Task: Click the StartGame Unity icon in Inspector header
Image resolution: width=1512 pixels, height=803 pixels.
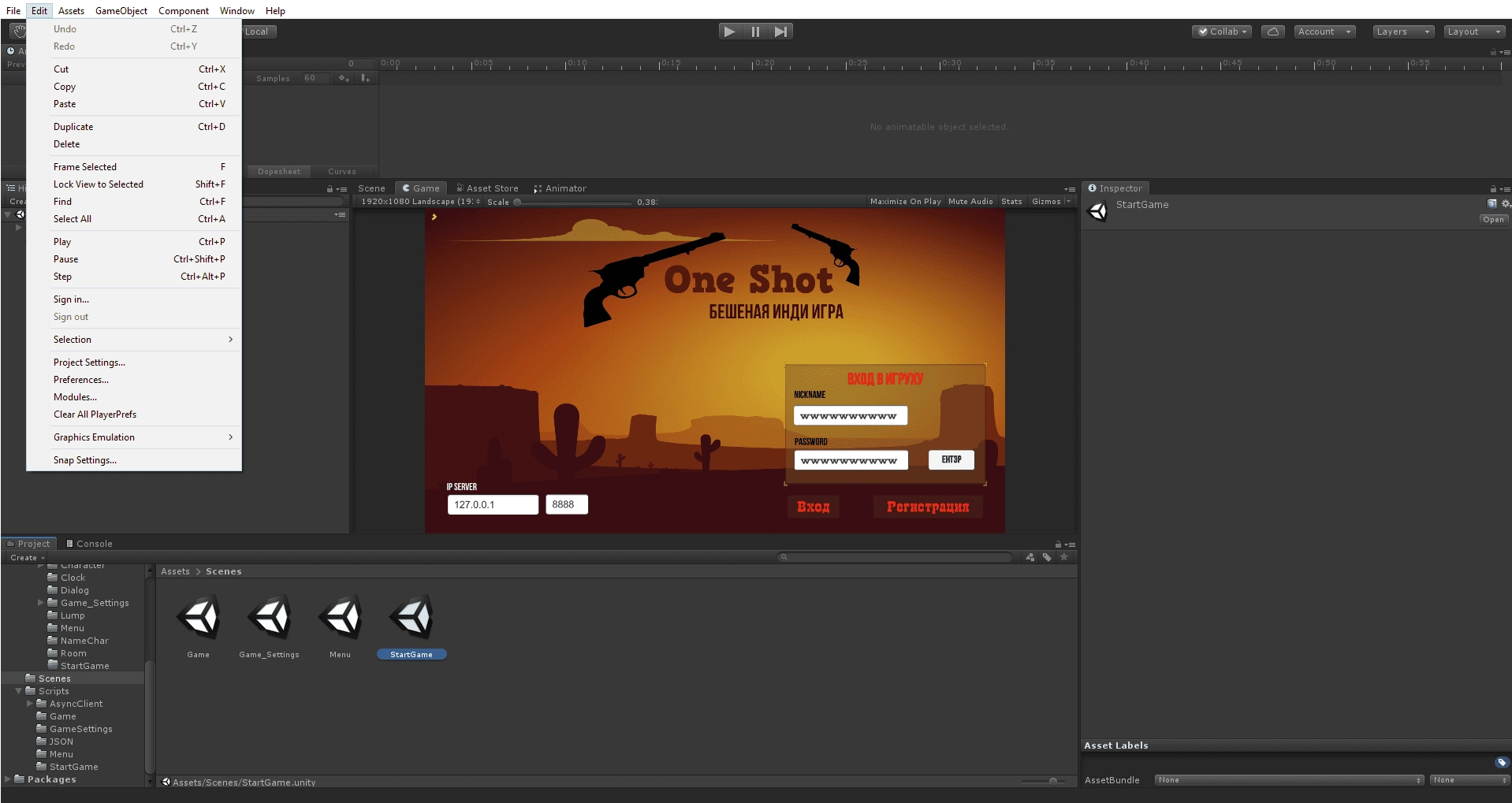Action: pos(1097,211)
